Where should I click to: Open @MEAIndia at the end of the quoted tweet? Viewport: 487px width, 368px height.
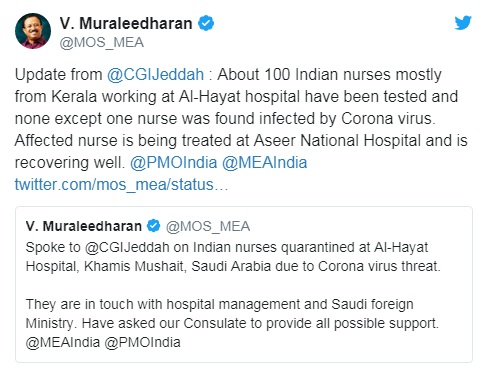point(63,342)
